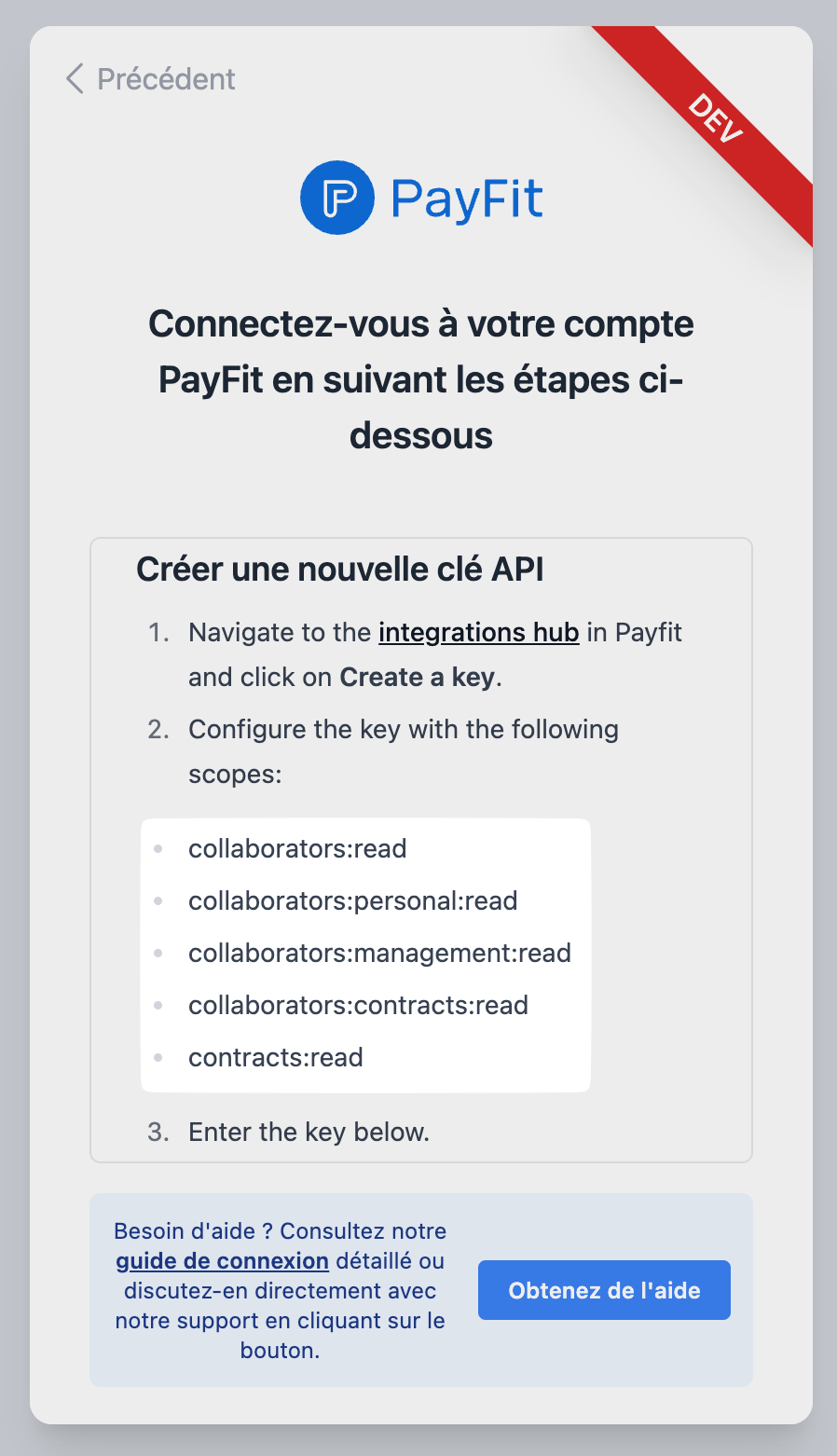837x1456 pixels.
Task: Go back via the Précédent label
Action: [166, 79]
